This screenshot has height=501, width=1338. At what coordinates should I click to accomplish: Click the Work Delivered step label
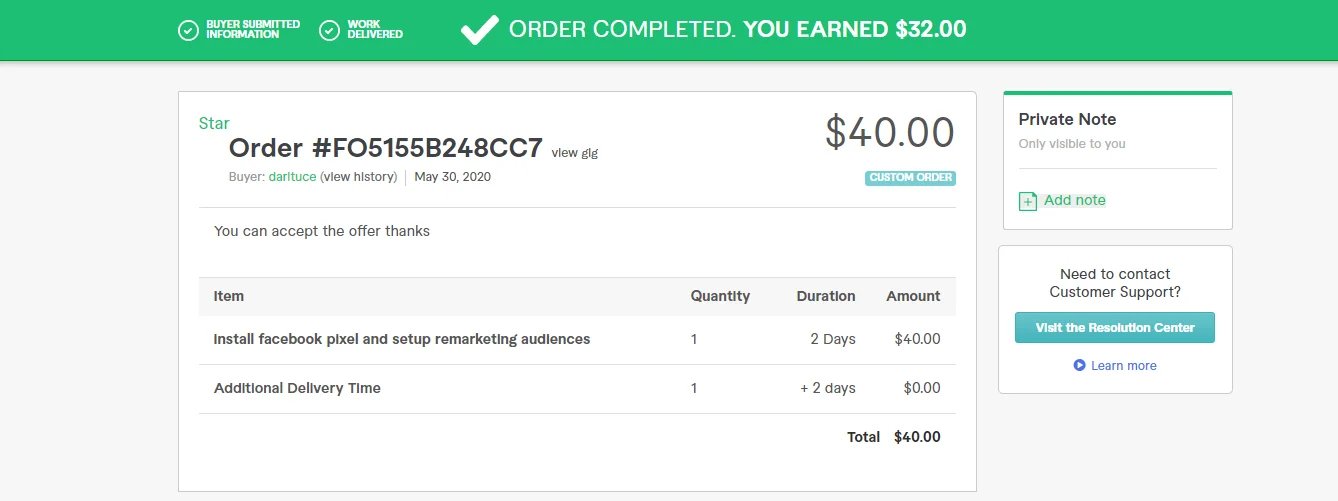375,29
